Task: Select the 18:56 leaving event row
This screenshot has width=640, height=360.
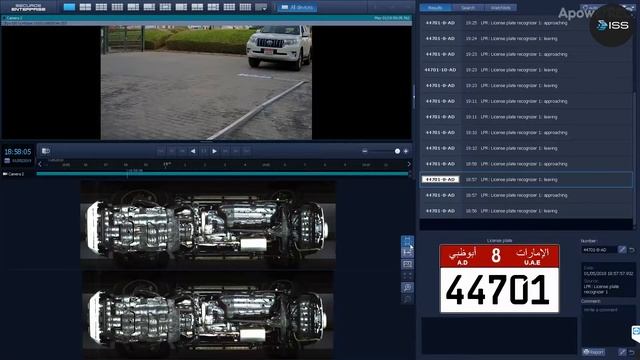Action: click(x=526, y=211)
